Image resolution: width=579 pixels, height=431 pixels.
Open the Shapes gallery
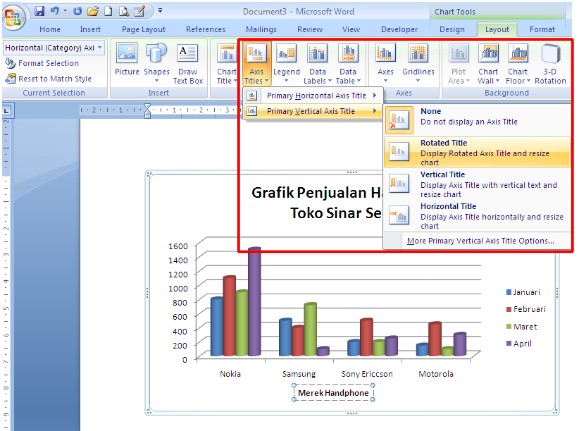click(157, 63)
